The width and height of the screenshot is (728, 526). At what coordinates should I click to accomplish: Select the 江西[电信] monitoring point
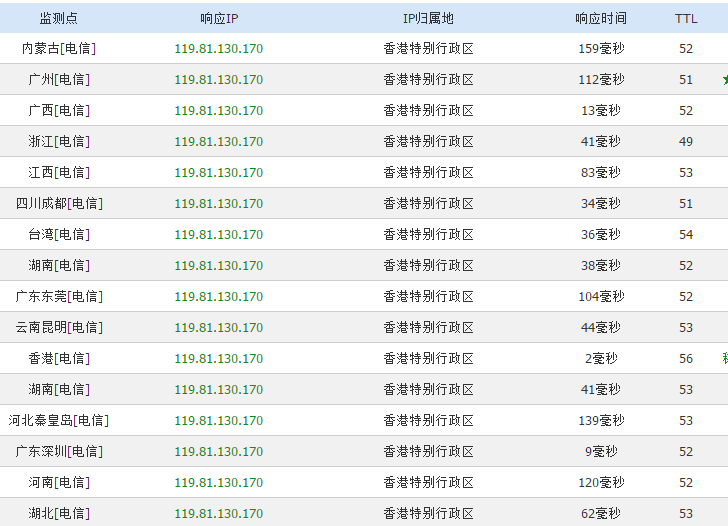[x=58, y=172]
